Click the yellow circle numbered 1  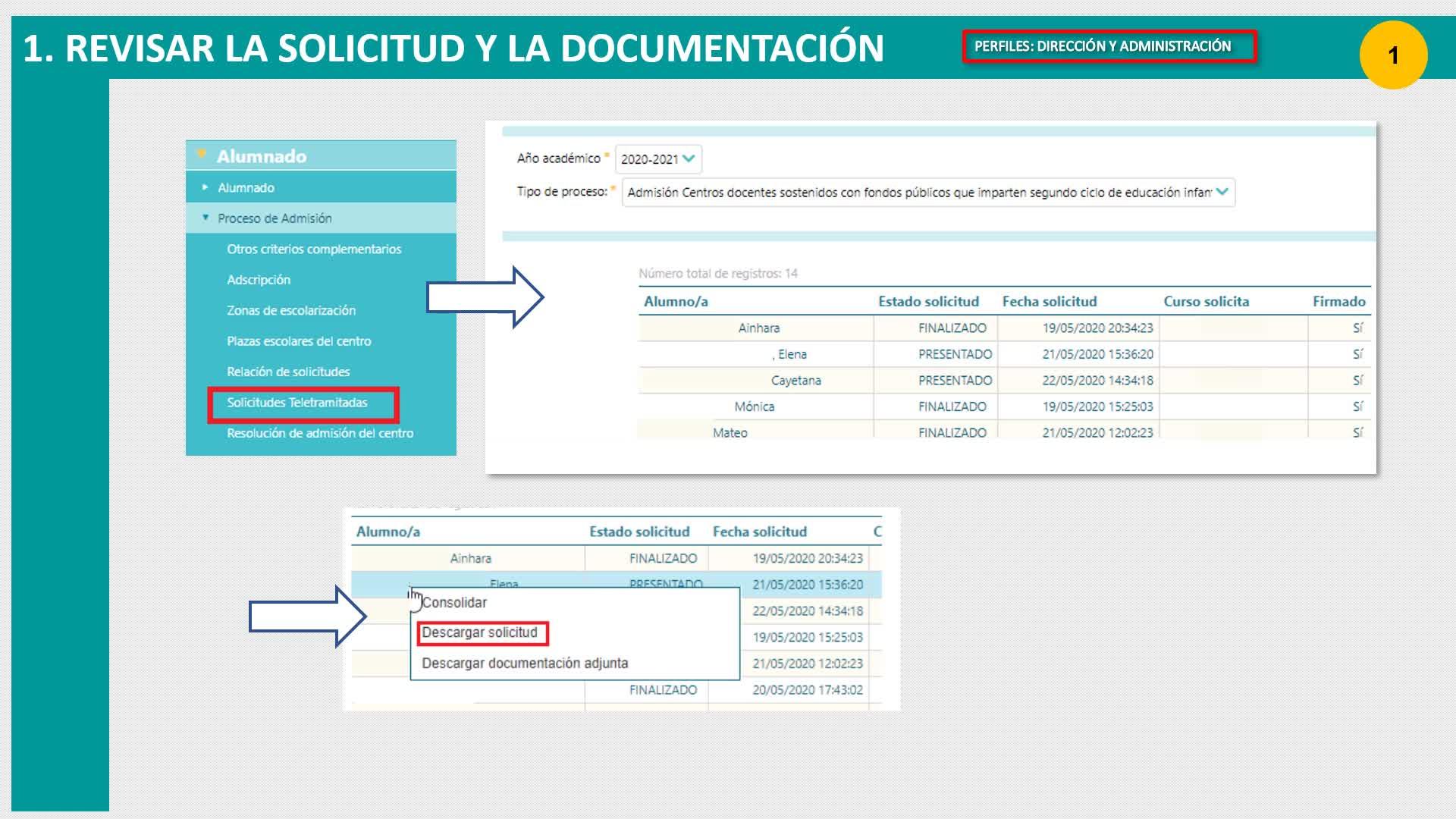[1393, 55]
